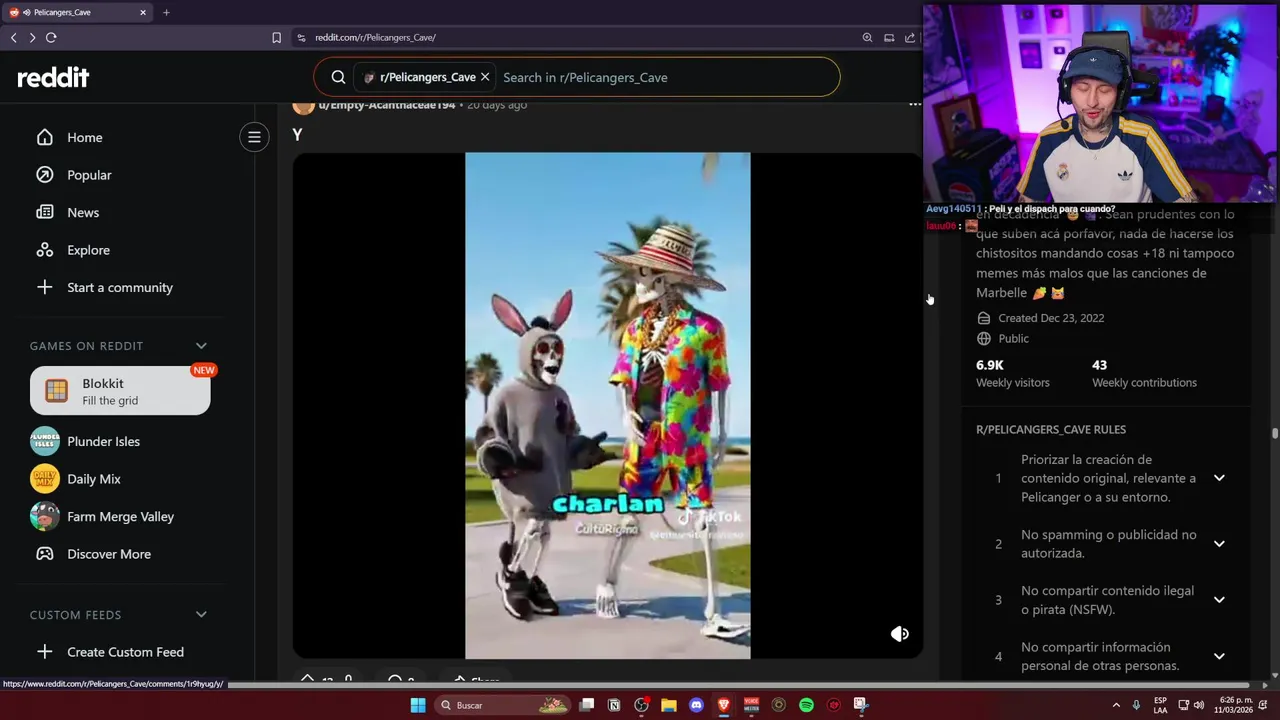Click the Brave browser taskbar icon
This screenshot has height=720, width=1280.
(724, 705)
